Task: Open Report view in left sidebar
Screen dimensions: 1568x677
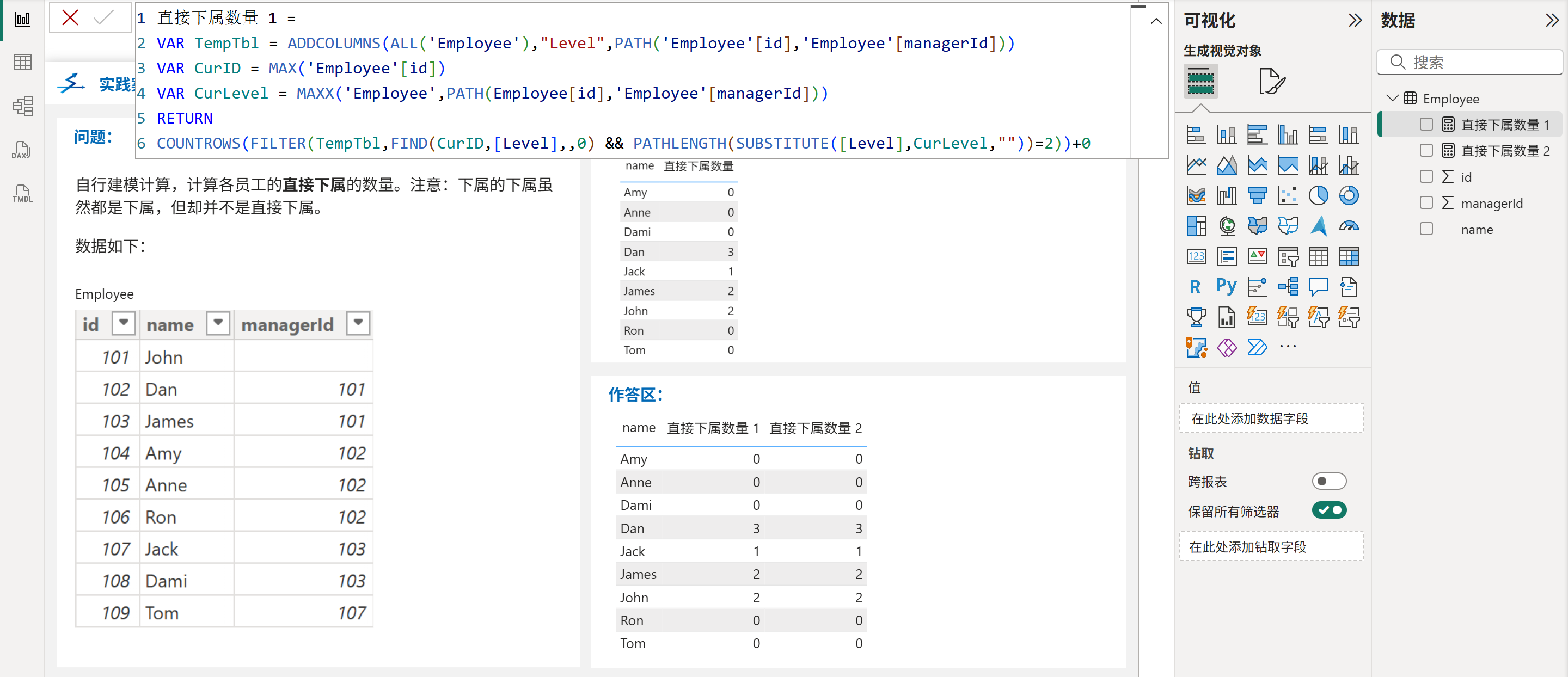Action: coord(22,20)
